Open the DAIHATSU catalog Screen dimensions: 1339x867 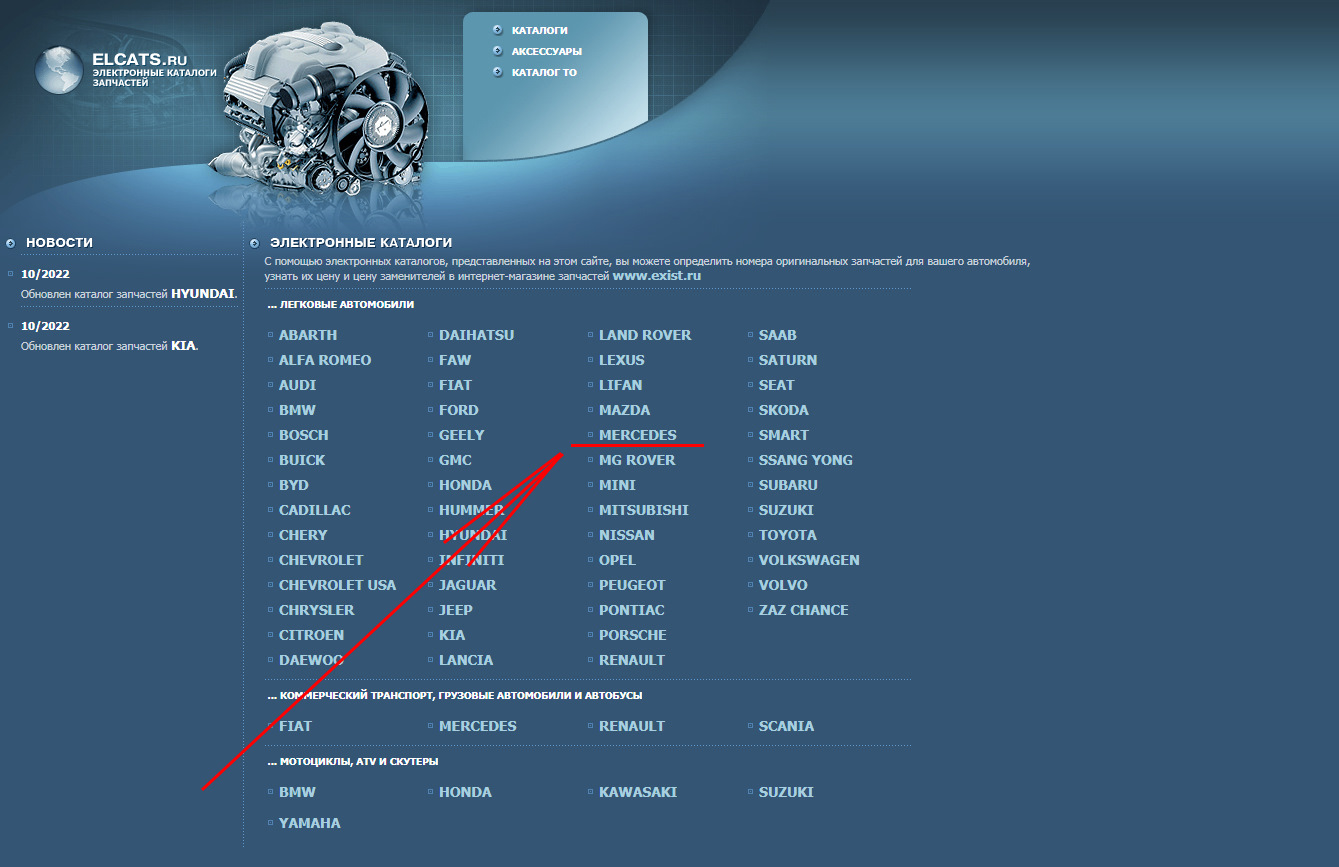pos(476,335)
